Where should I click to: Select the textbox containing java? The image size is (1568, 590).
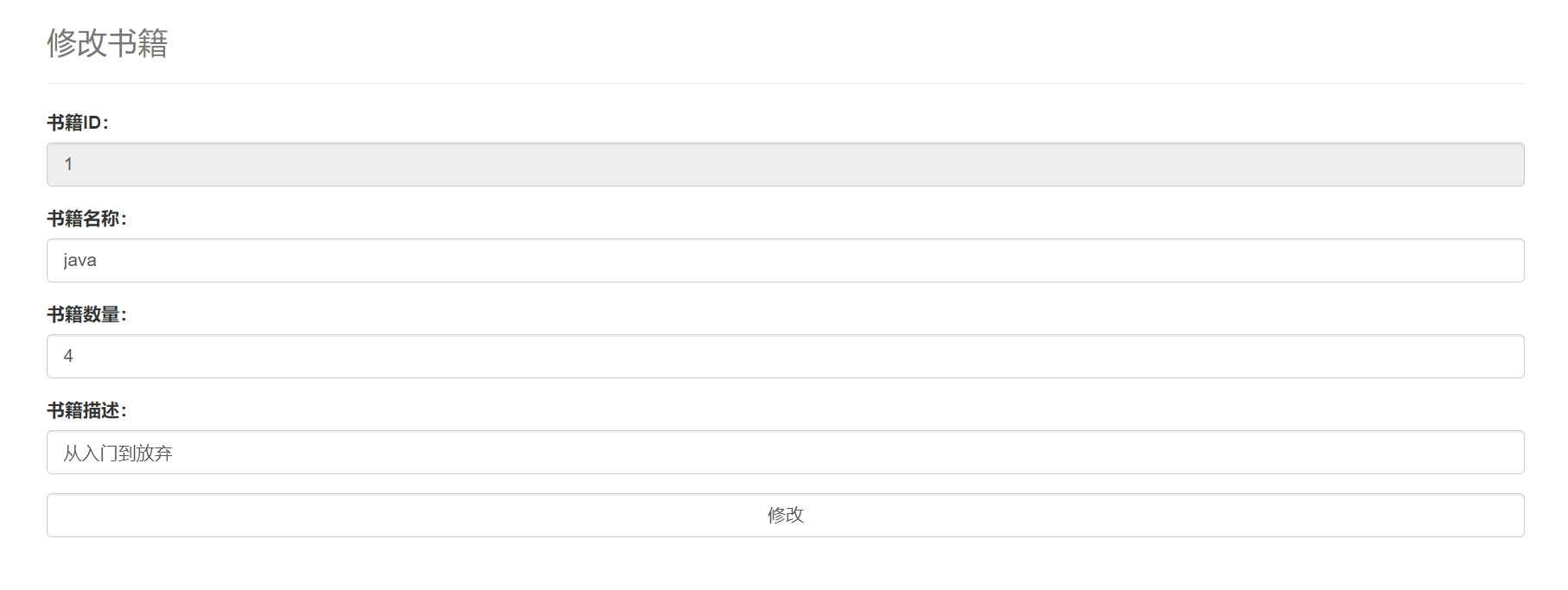click(x=785, y=260)
